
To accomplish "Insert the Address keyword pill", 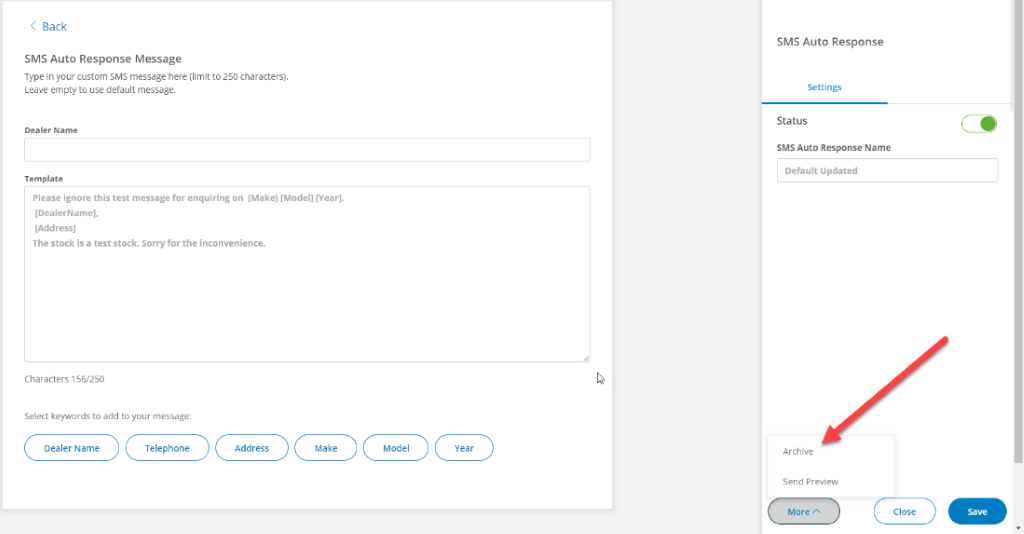I will point(252,448).
